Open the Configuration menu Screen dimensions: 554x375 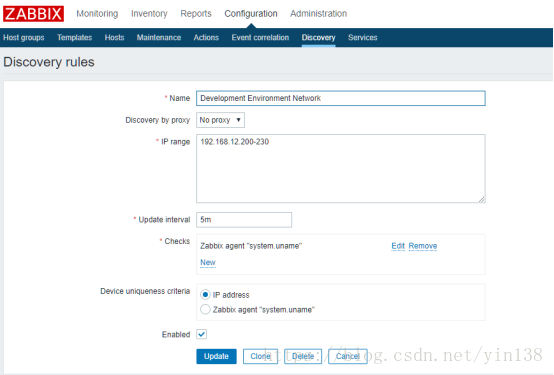[251, 14]
